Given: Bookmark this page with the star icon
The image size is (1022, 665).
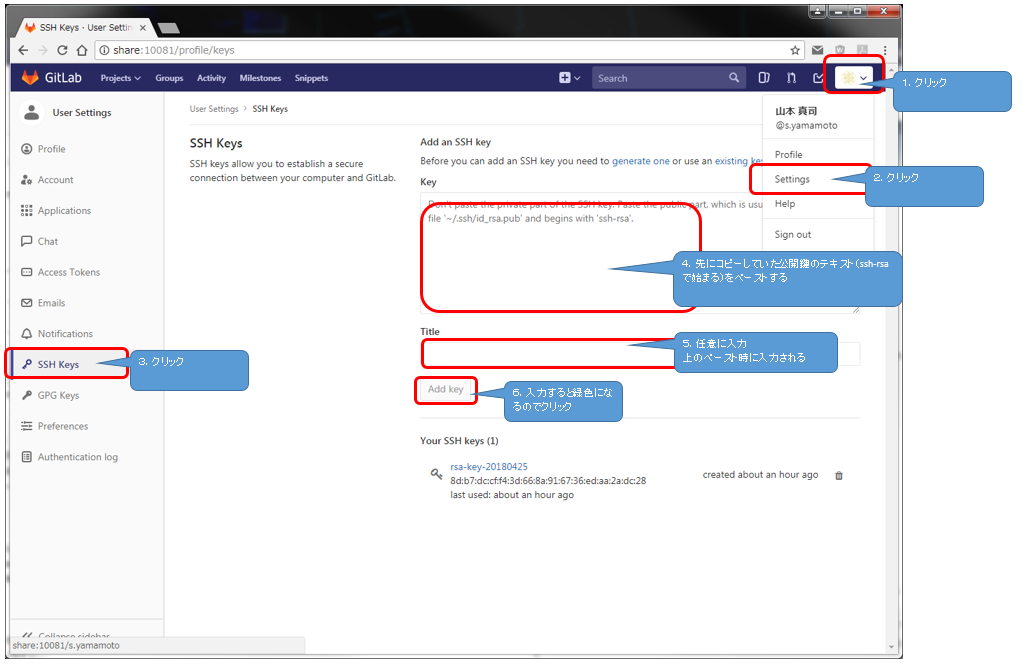Looking at the screenshot, I should 795,50.
